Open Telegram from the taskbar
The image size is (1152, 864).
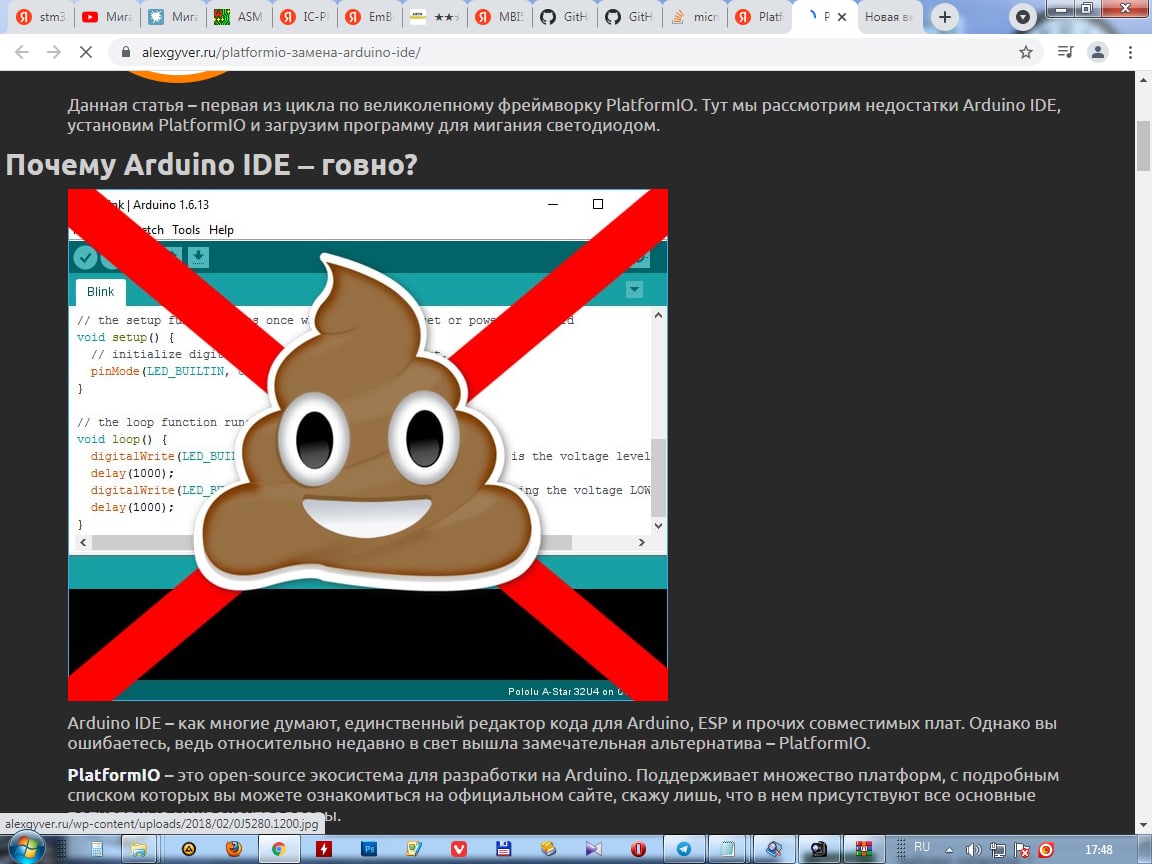[683, 849]
